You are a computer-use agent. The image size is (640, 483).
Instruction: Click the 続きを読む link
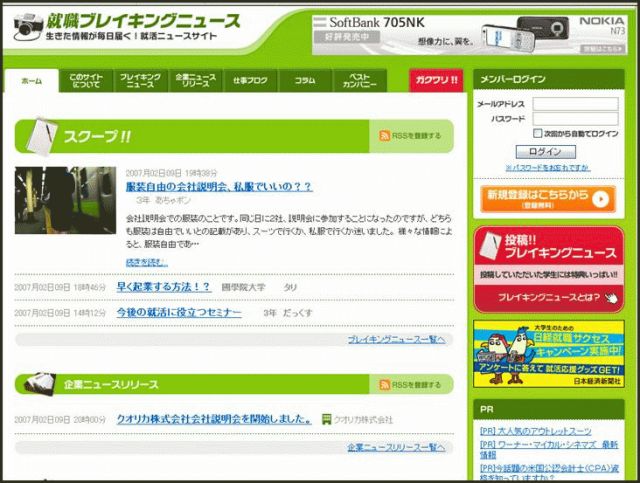pos(147,262)
